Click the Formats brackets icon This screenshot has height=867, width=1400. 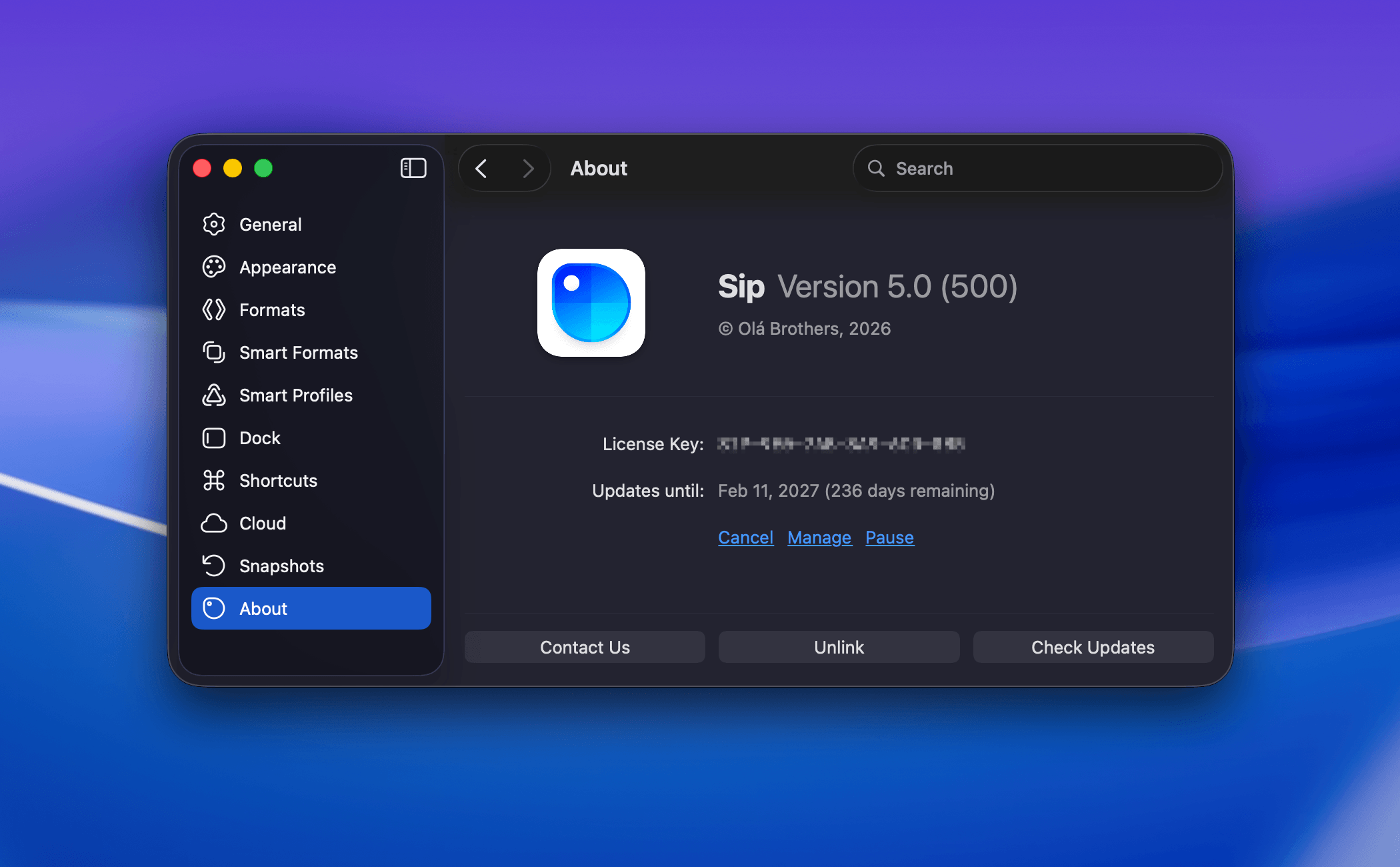click(x=214, y=310)
